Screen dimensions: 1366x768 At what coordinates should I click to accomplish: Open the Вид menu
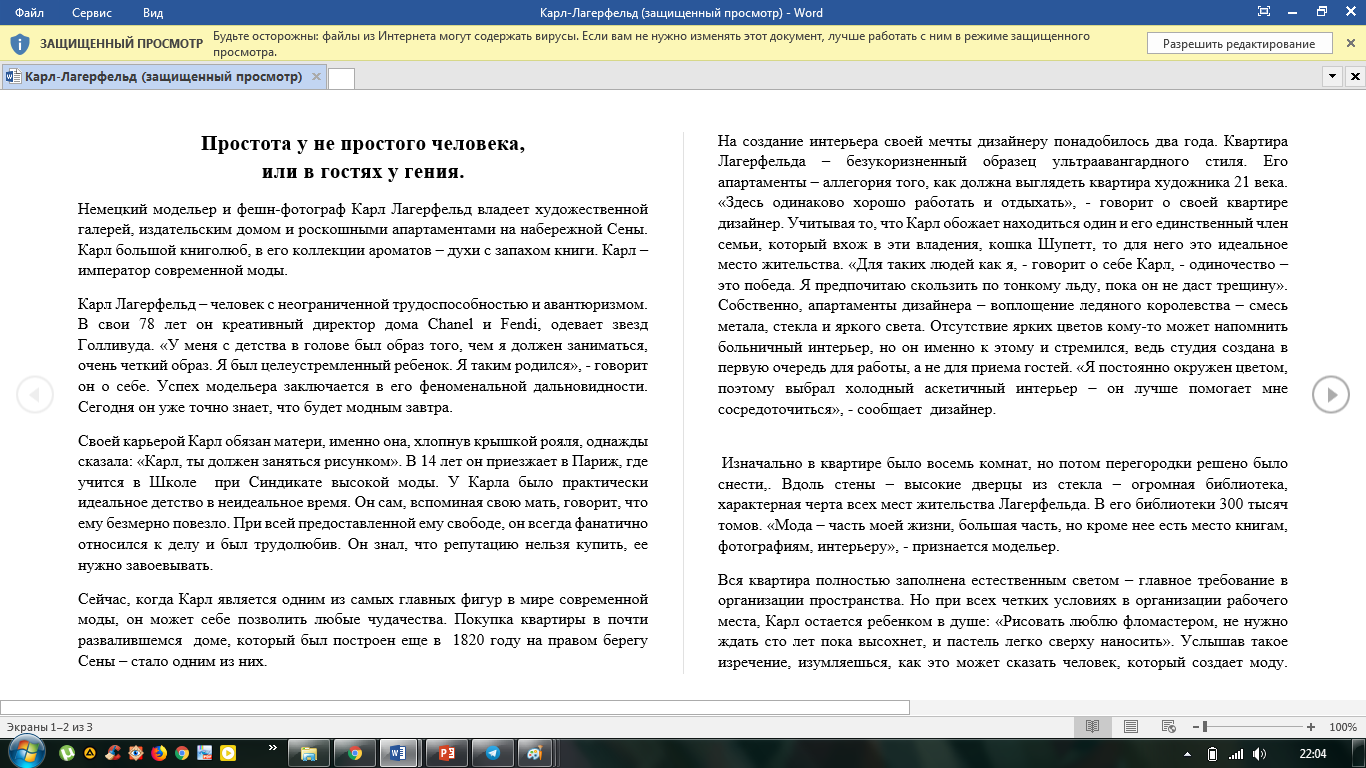coord(153,13)
